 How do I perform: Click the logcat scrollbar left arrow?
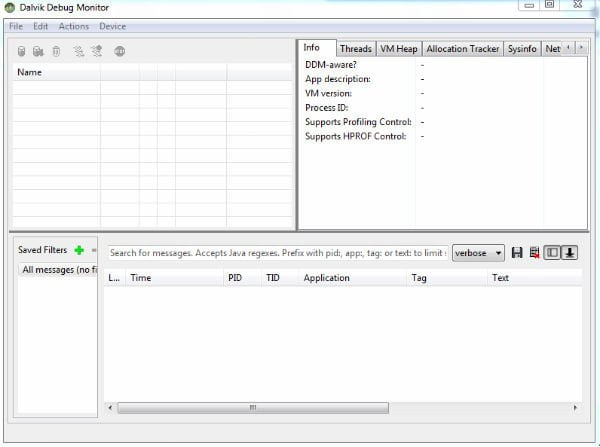(110, 408)
